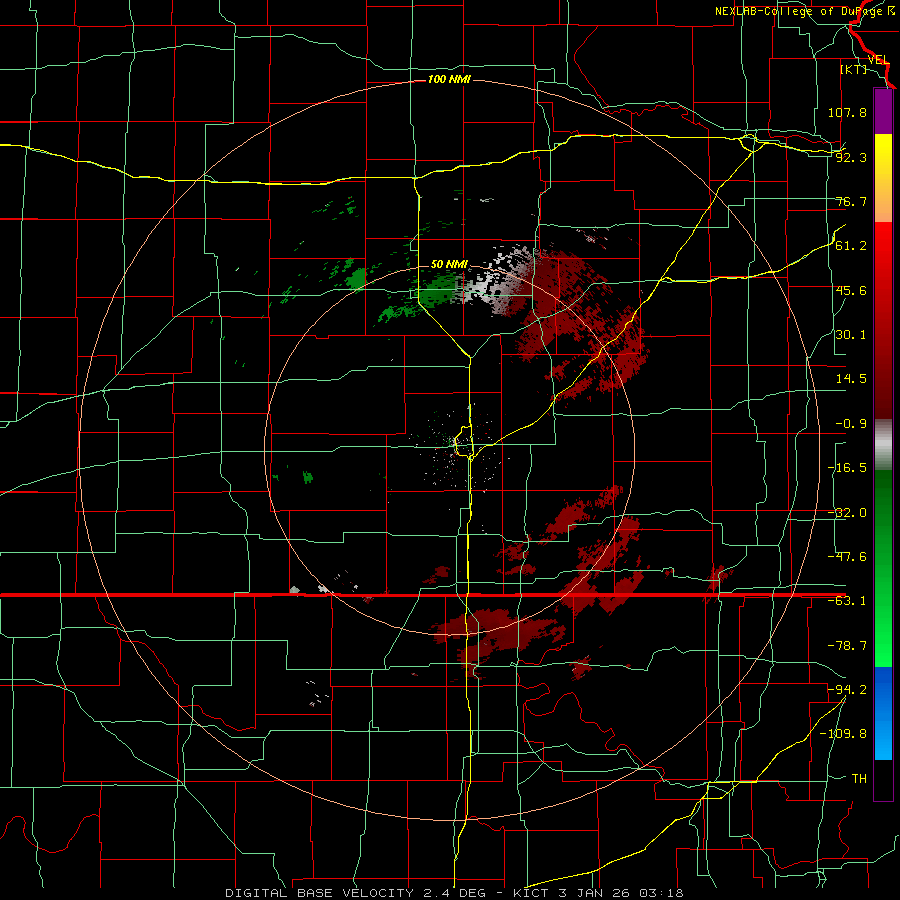The image size is (900, 900).
Task: Click the 100 NMI range ring label
Action: pyautogui.click(x=449, y=79)
